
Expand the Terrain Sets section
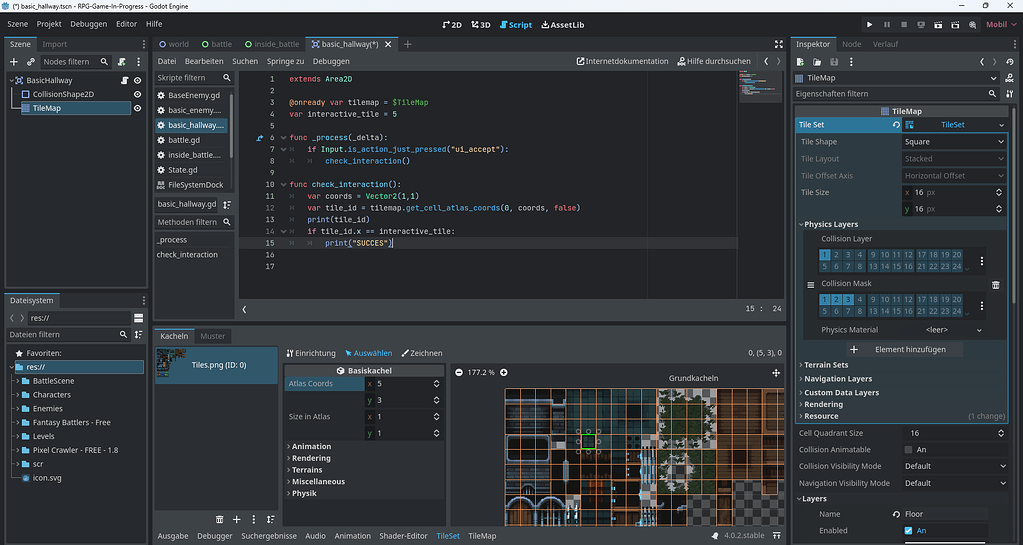pos(826,365)
